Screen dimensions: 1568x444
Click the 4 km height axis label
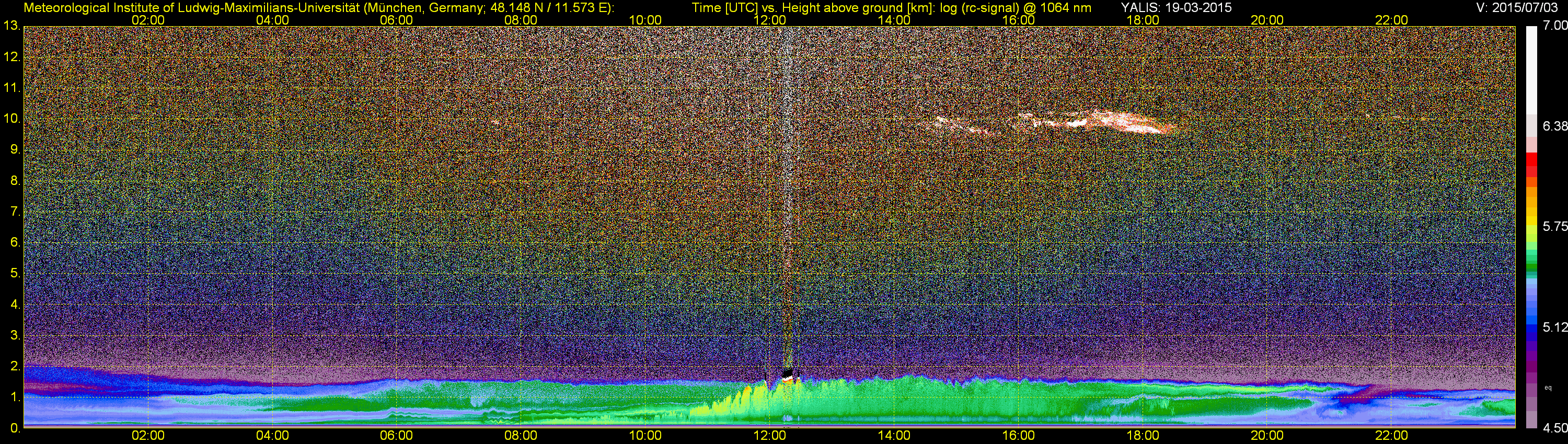(x=15, y=305)
